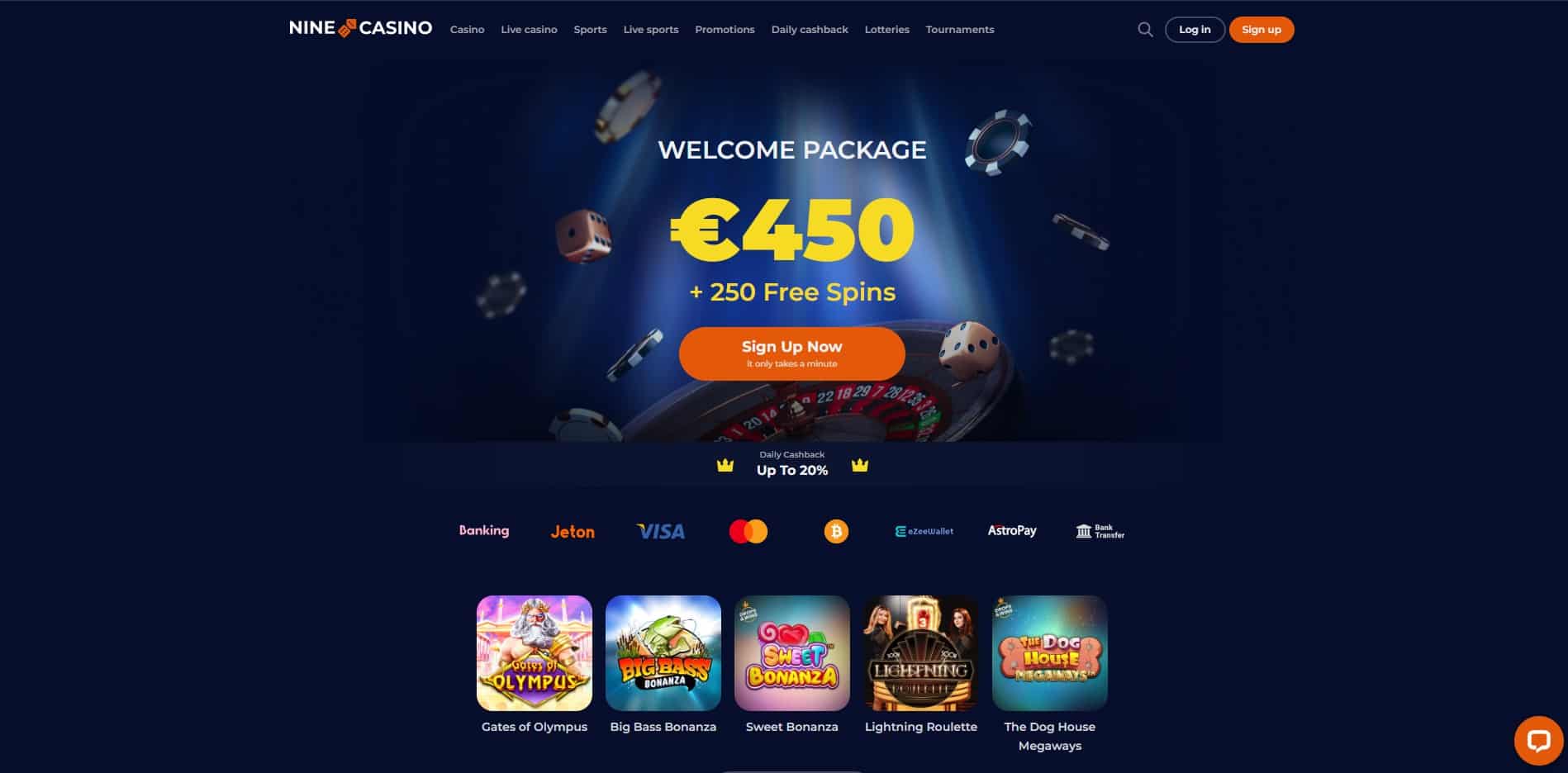Screen dimensions: 1568x773
Task: Click the Daily Cashback Up To 20% banner
Action: coord(792,464)
